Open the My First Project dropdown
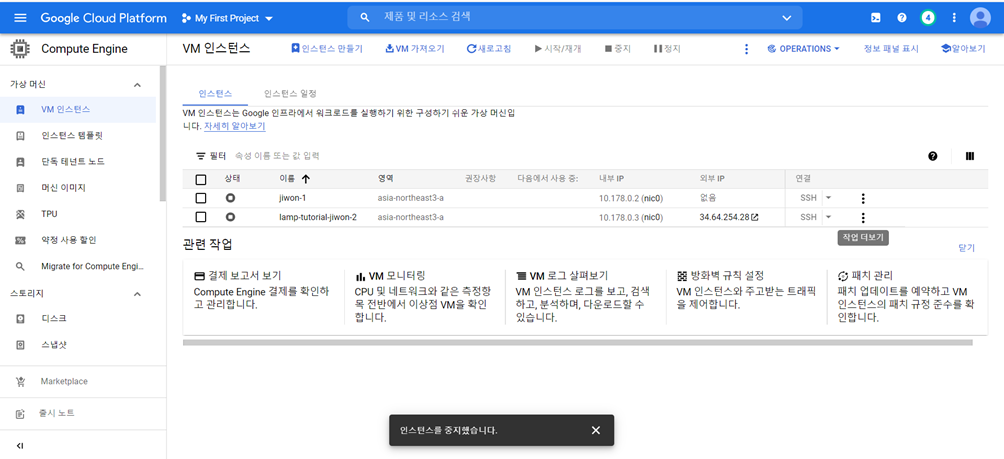Viewport: 1004px width, 459px height. click(227, 18)
